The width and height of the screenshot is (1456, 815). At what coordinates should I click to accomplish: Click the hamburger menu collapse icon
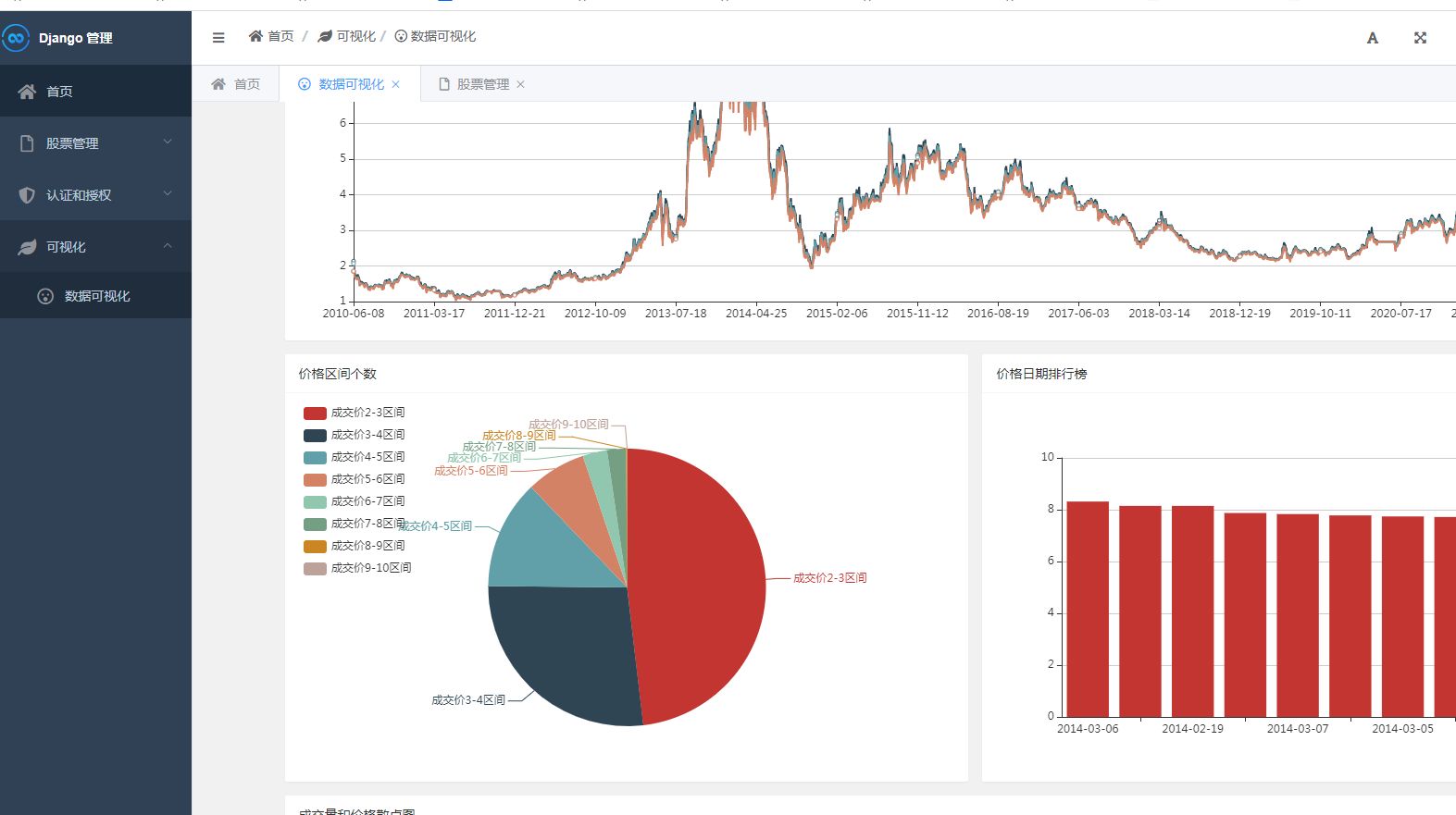point(218,38)
